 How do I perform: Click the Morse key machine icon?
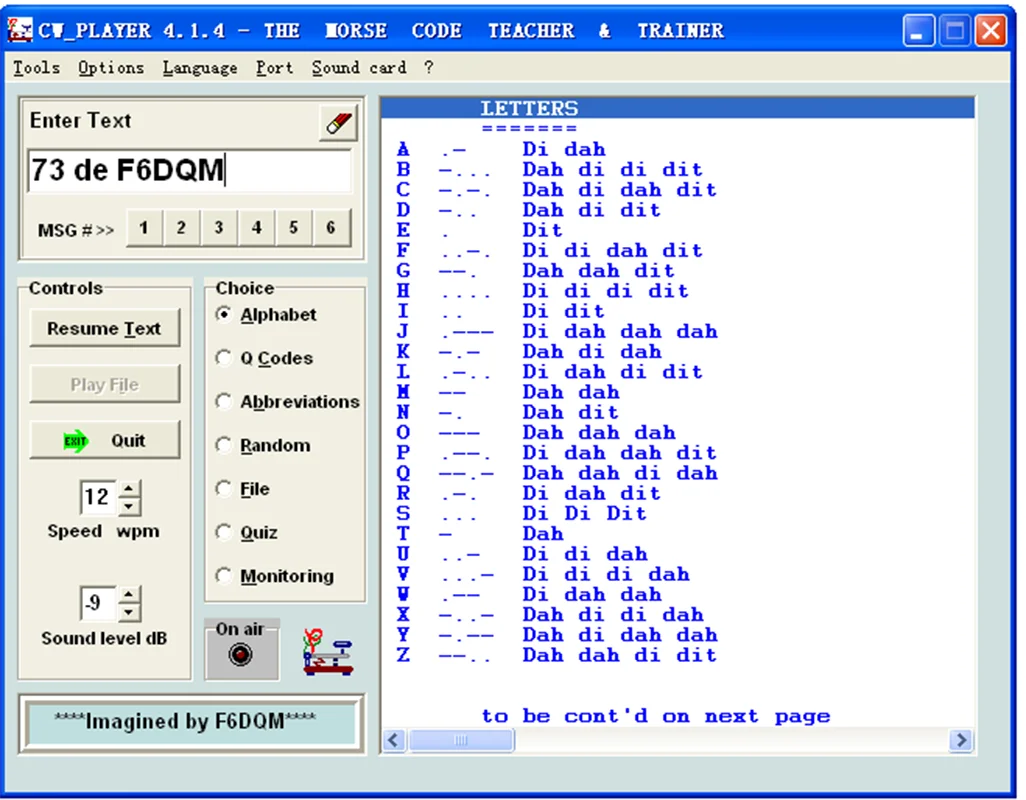tap(327, 652)
